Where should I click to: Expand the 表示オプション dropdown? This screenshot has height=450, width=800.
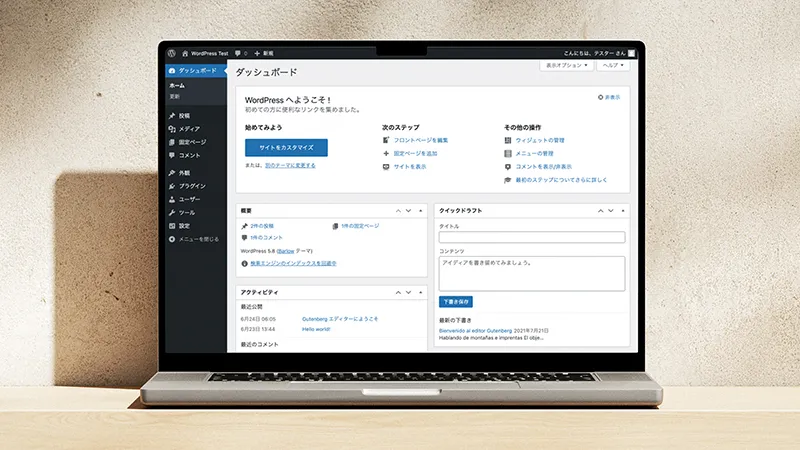566,65
